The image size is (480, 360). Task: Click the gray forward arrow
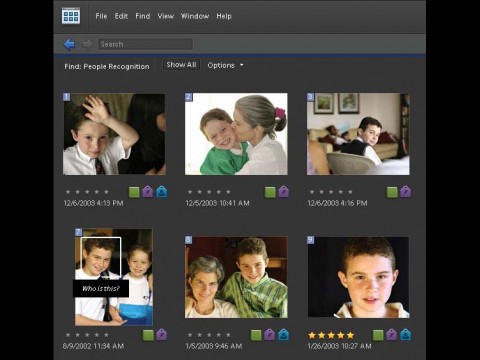(x=87, y=44)
